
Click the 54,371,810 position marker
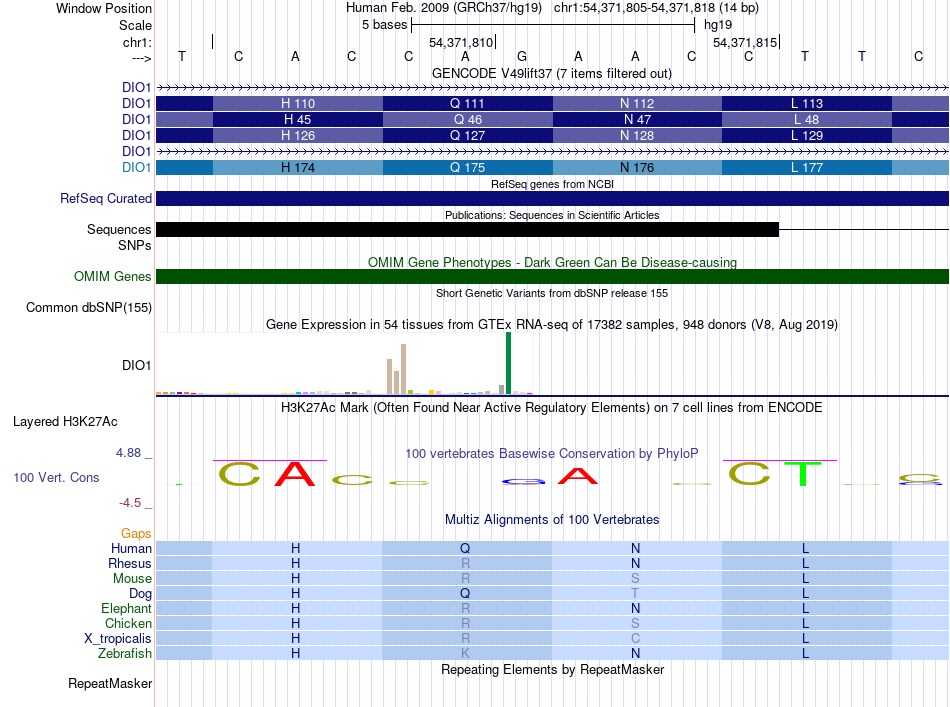coord(461,42)
